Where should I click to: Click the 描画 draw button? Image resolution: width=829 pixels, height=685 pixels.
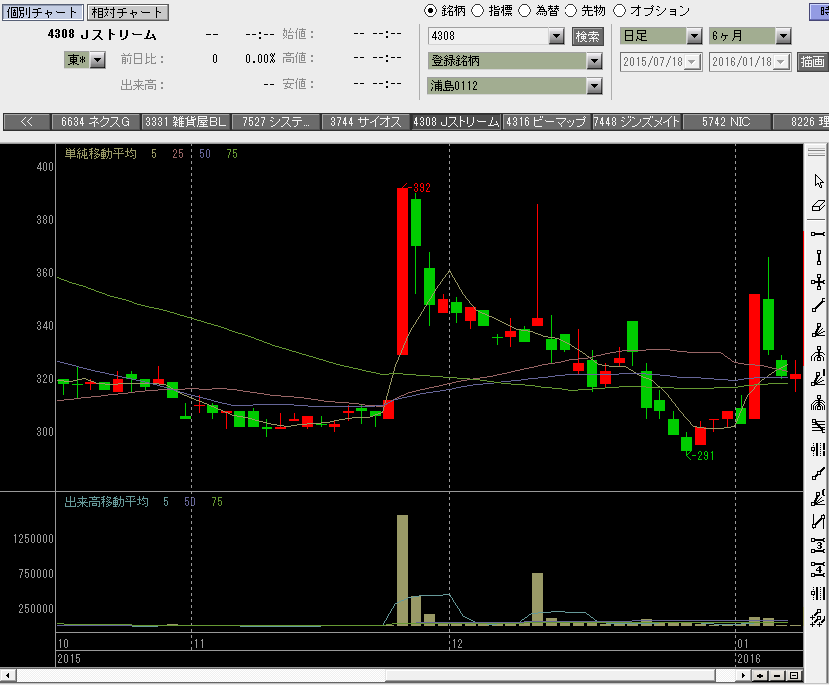pos(813,62)
